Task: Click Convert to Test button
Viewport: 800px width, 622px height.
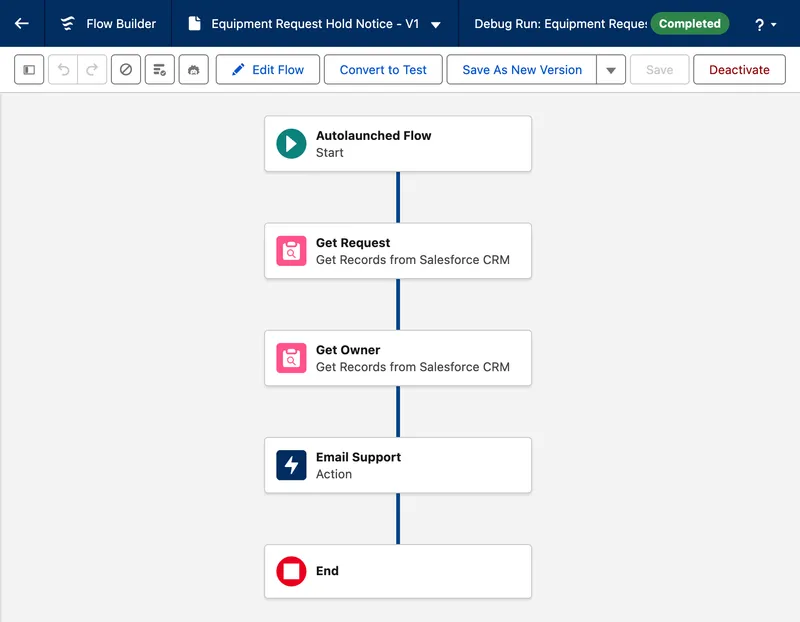Action: (x=383, y=69)
